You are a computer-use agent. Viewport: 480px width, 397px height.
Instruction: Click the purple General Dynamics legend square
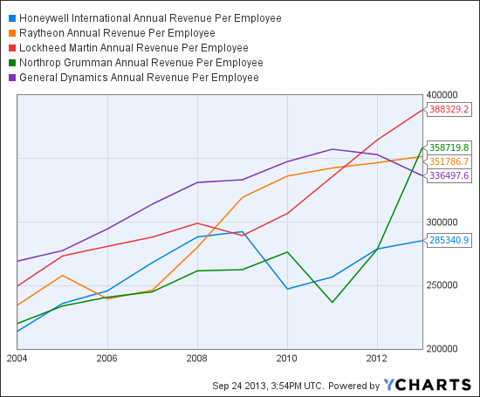tap(12, 78)
